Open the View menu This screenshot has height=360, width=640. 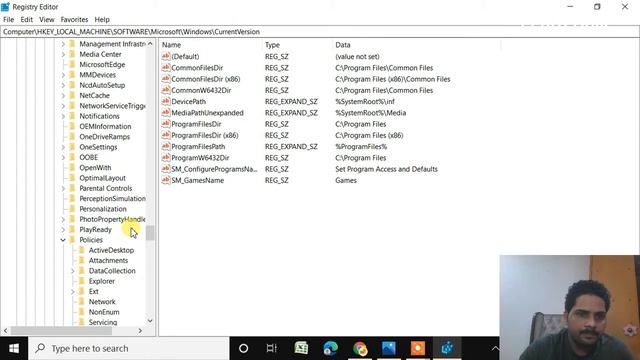coord(47,20)
